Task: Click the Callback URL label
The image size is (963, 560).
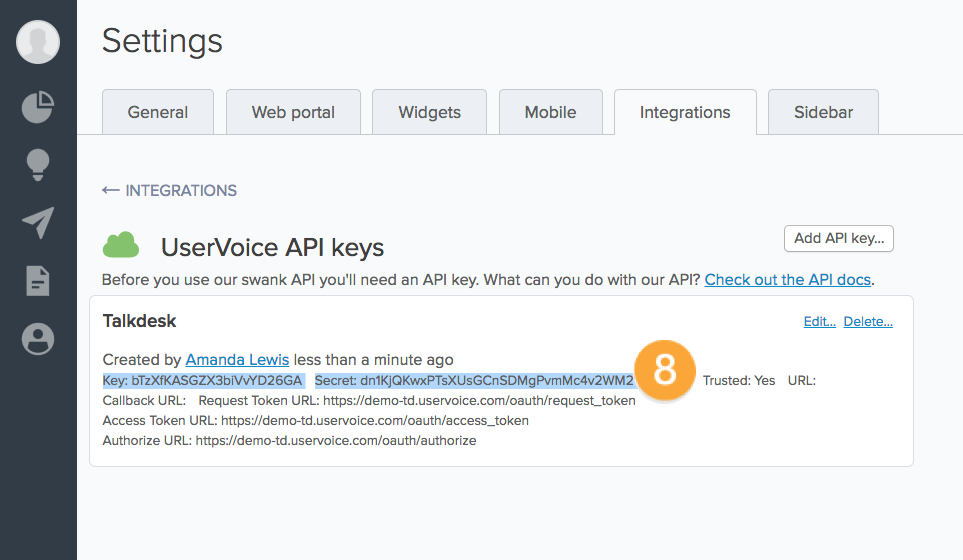Action: [144, 400]
